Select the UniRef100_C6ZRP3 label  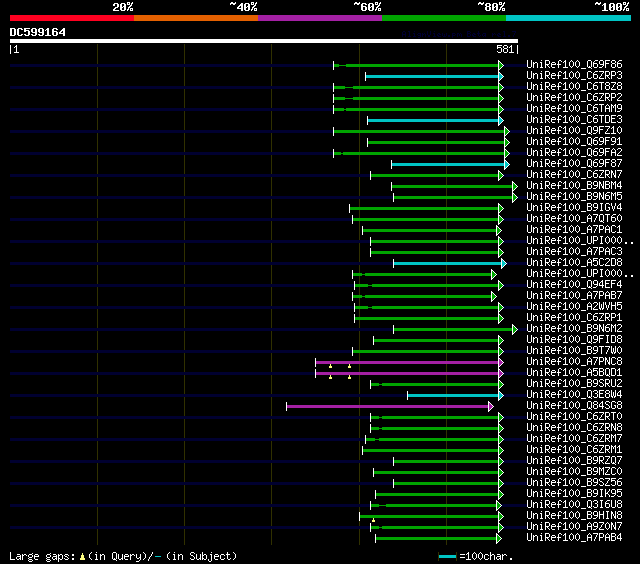click(574, 75)
